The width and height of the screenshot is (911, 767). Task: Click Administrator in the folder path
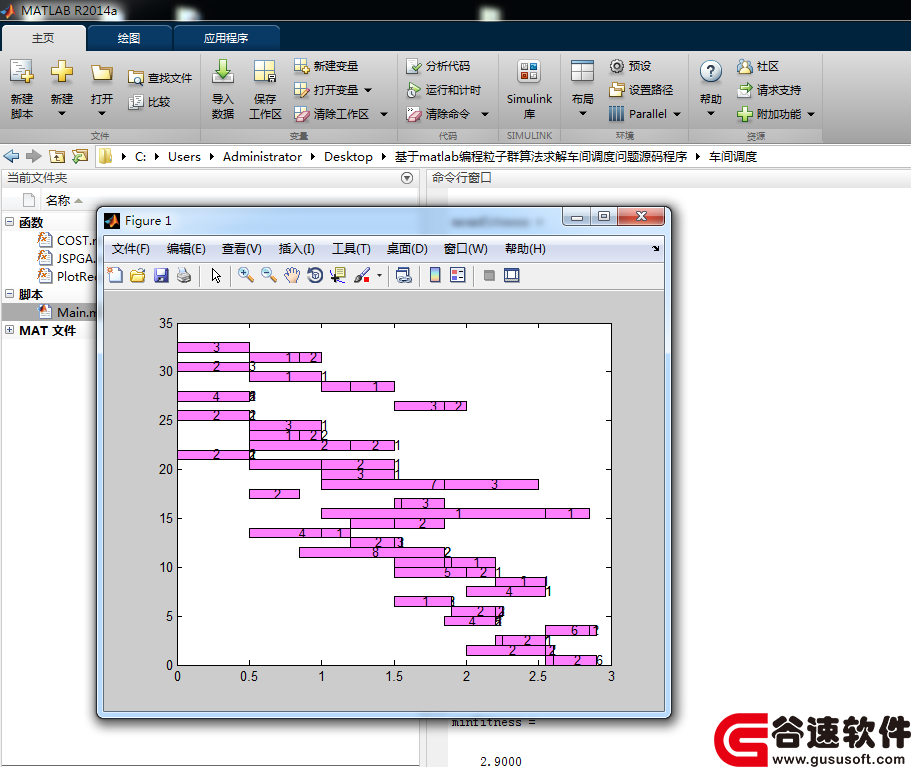click(x=262, y=156)
